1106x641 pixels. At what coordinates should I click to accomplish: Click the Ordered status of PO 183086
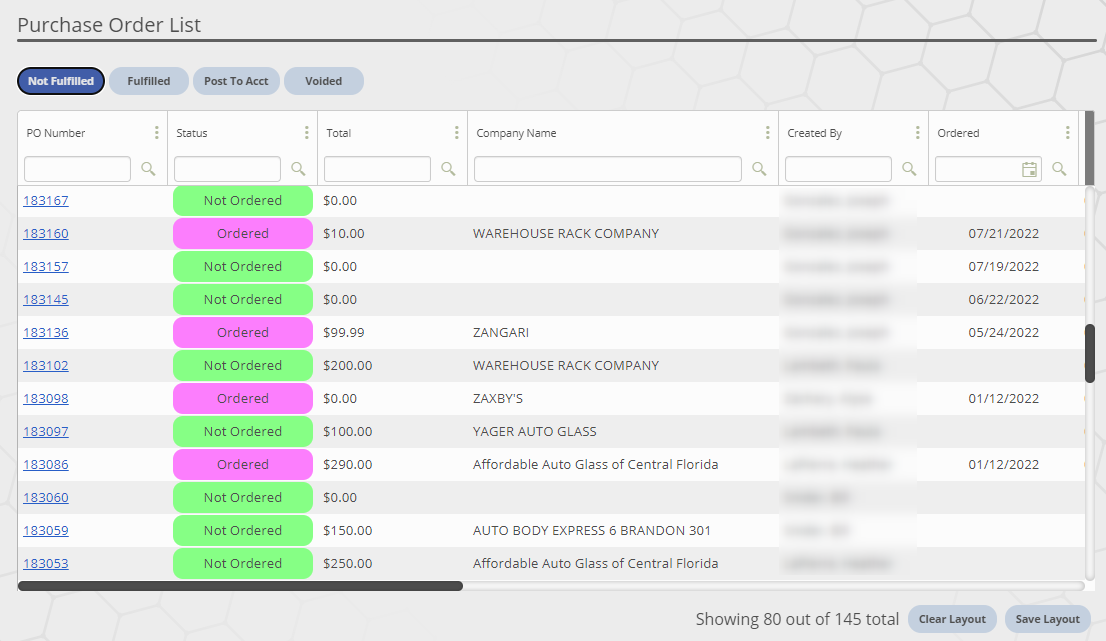243,465
